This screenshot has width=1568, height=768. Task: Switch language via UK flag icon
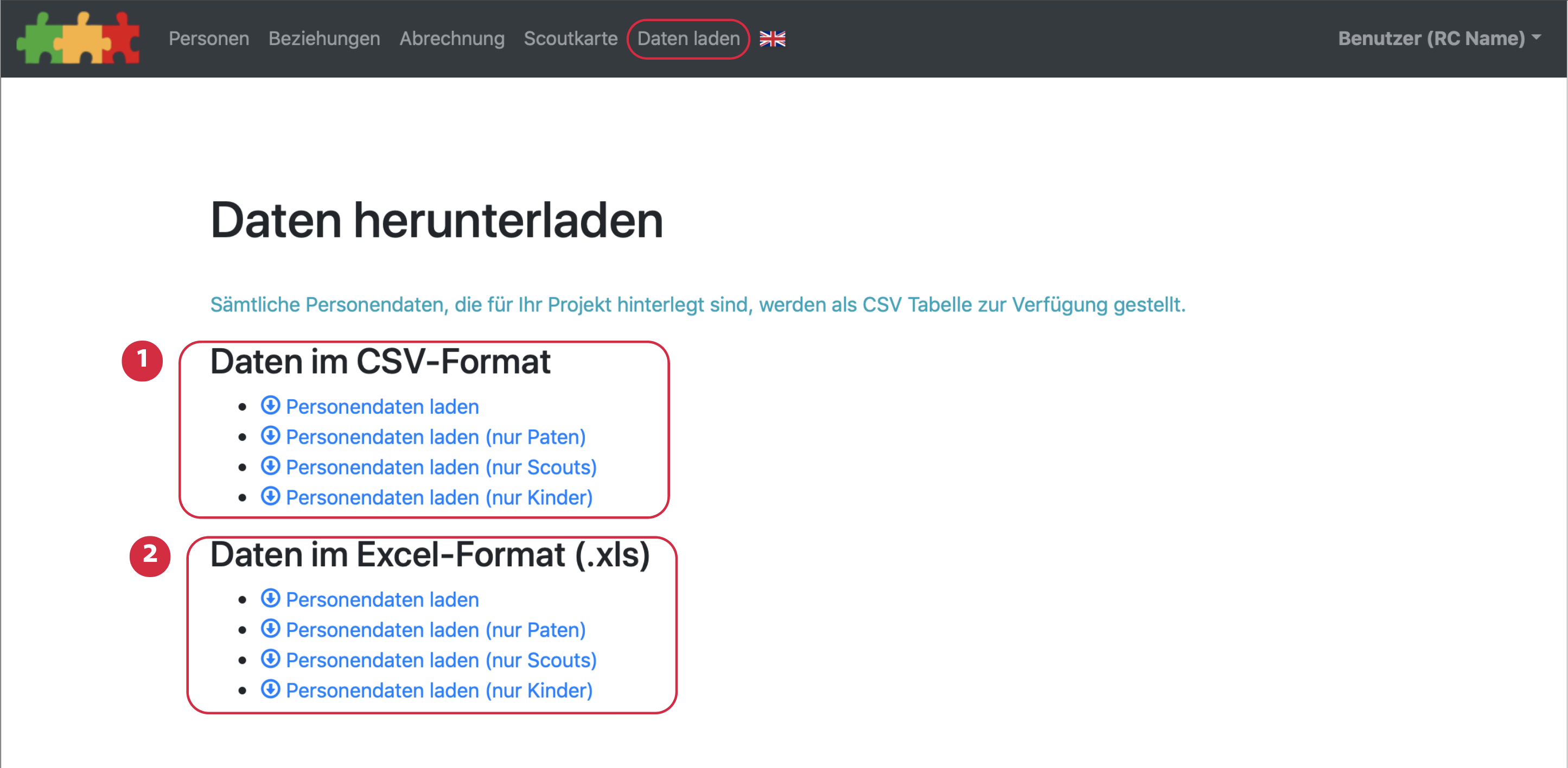click(772, 39)
